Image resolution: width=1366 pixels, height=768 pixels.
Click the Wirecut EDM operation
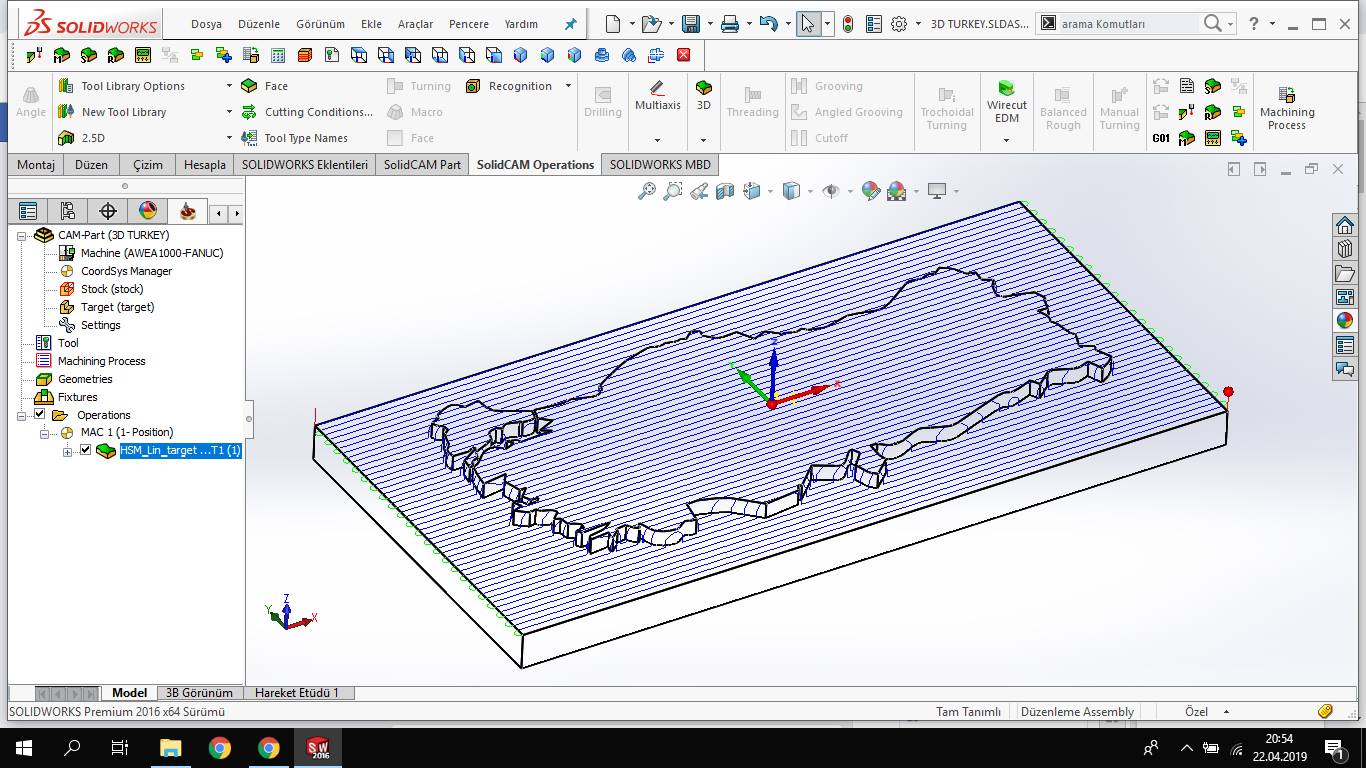(x=1007, y=101)
